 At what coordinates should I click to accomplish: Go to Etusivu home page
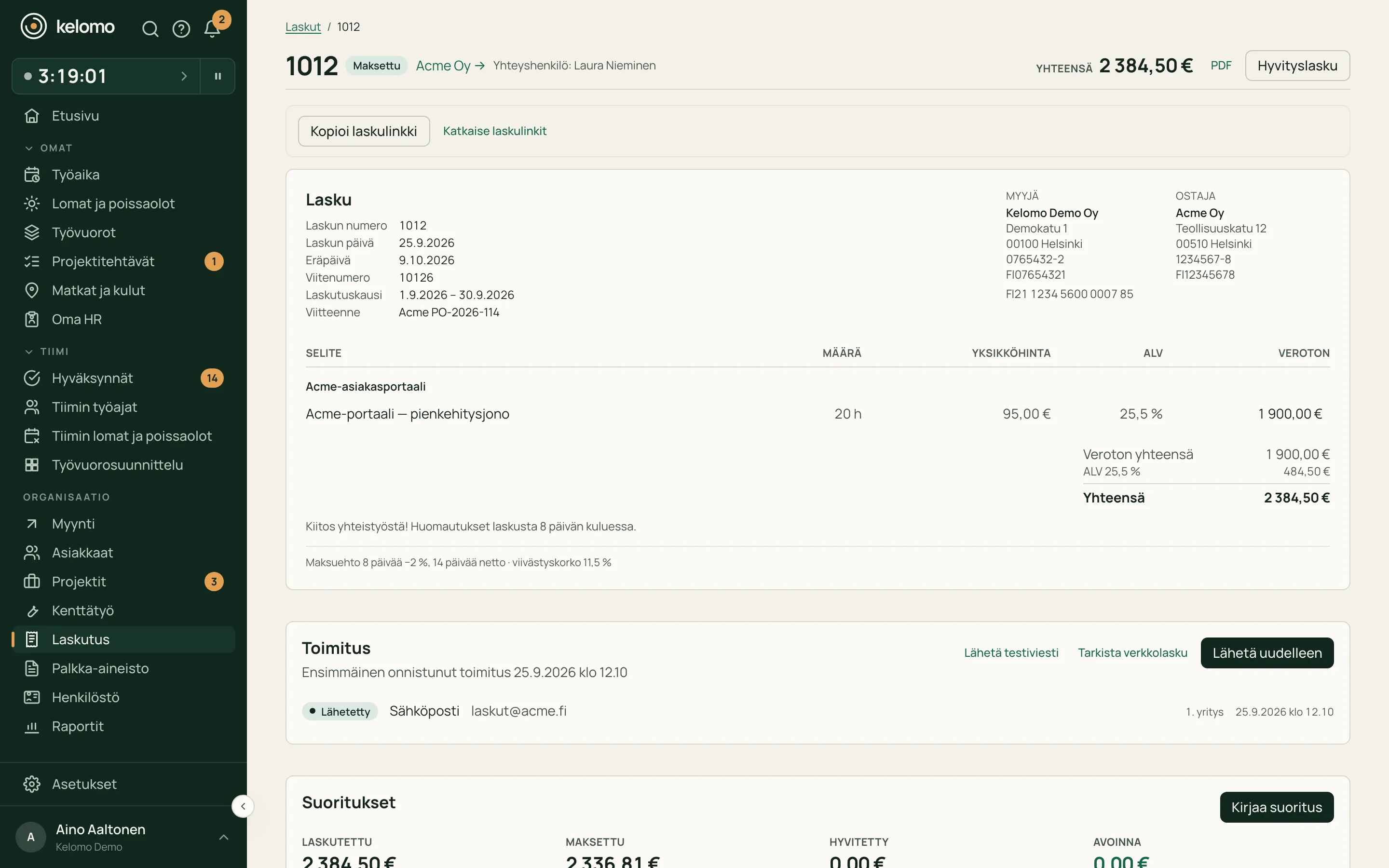tap(123, 115)
